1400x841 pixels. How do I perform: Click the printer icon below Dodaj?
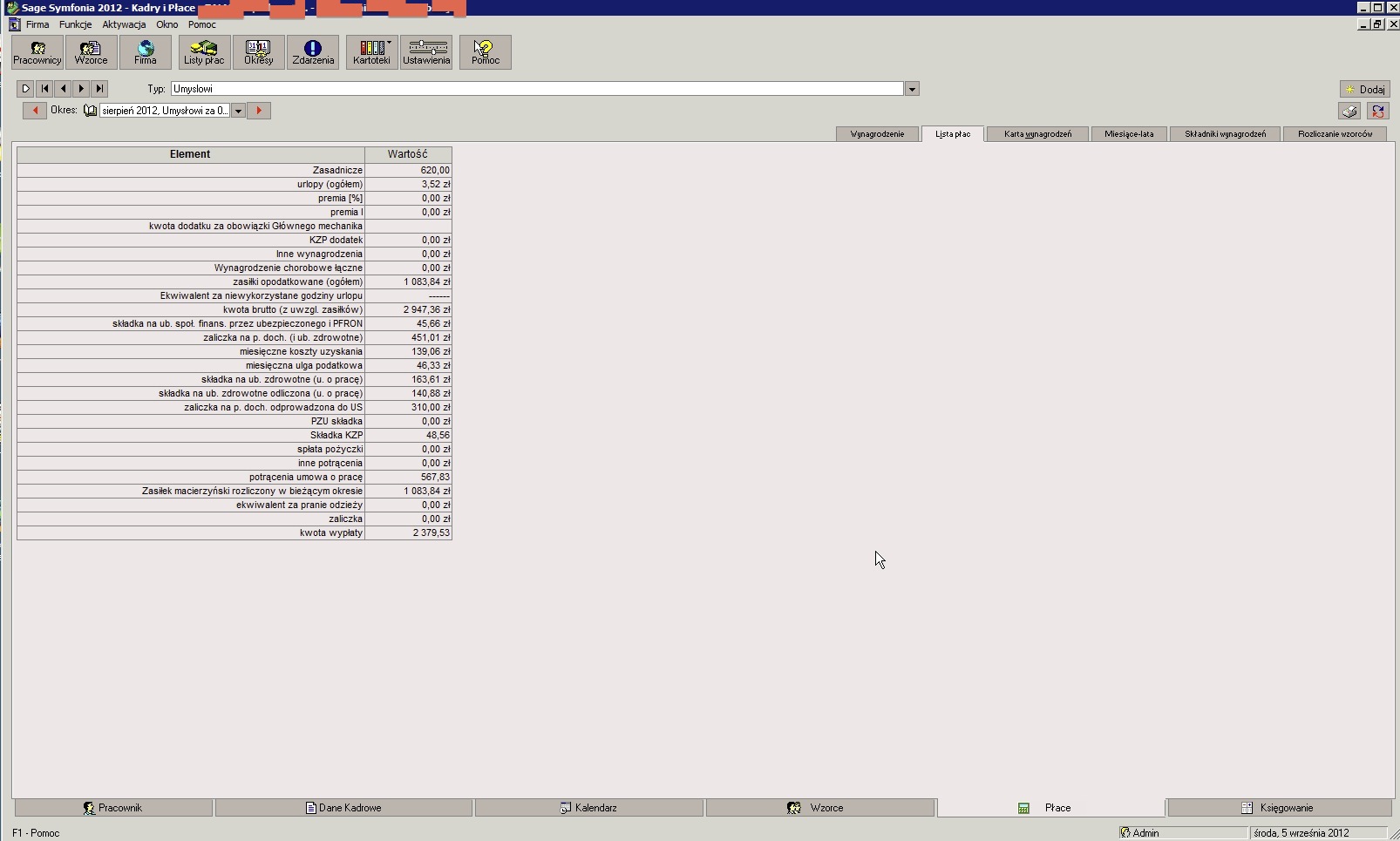pyautogui.click(x=1349, y=111)
